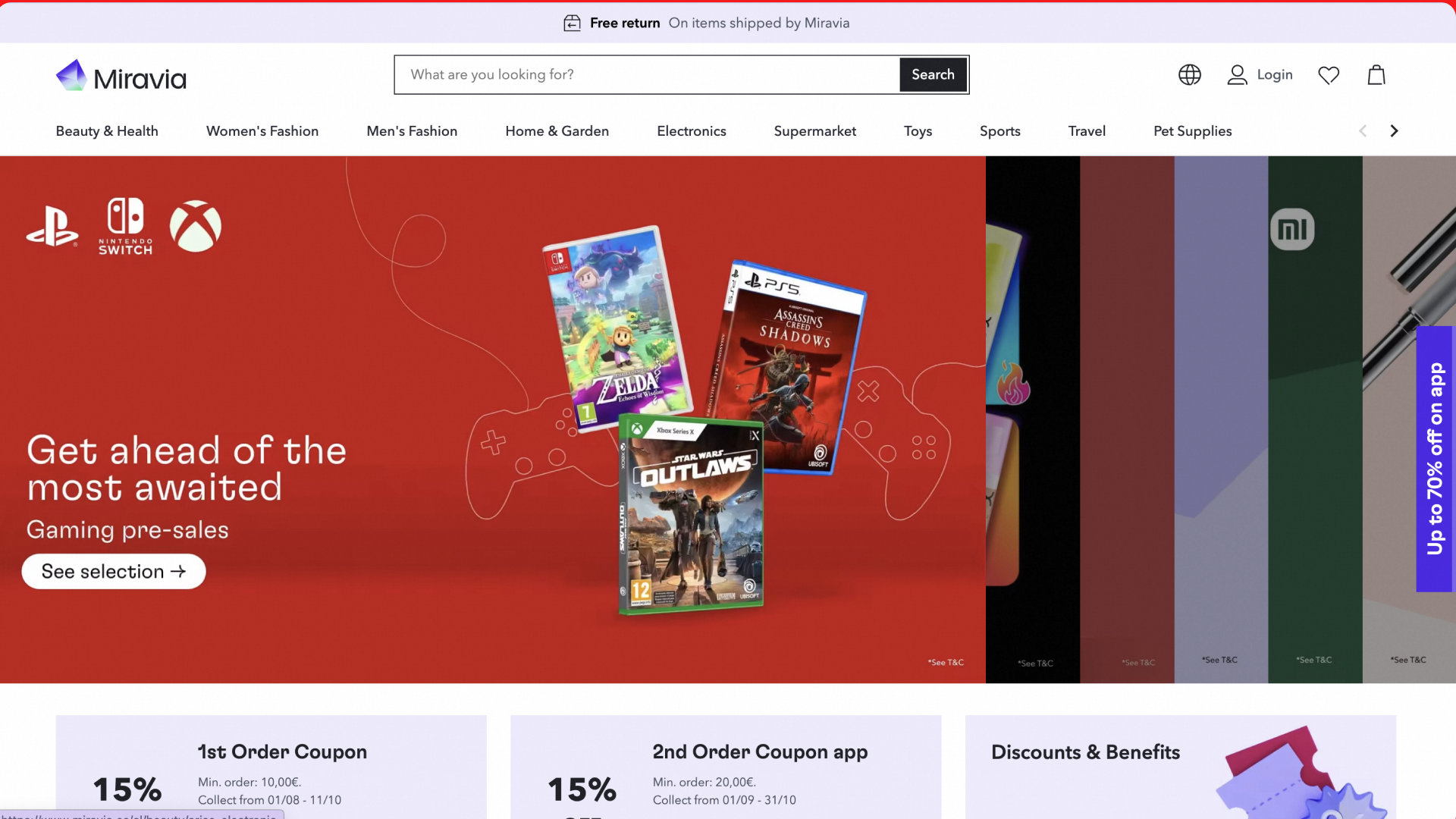The image size is (1456, 819).
Task: Select the Zelda Echoes of Wisdom game cover
Action: click(x=617, y=328)
